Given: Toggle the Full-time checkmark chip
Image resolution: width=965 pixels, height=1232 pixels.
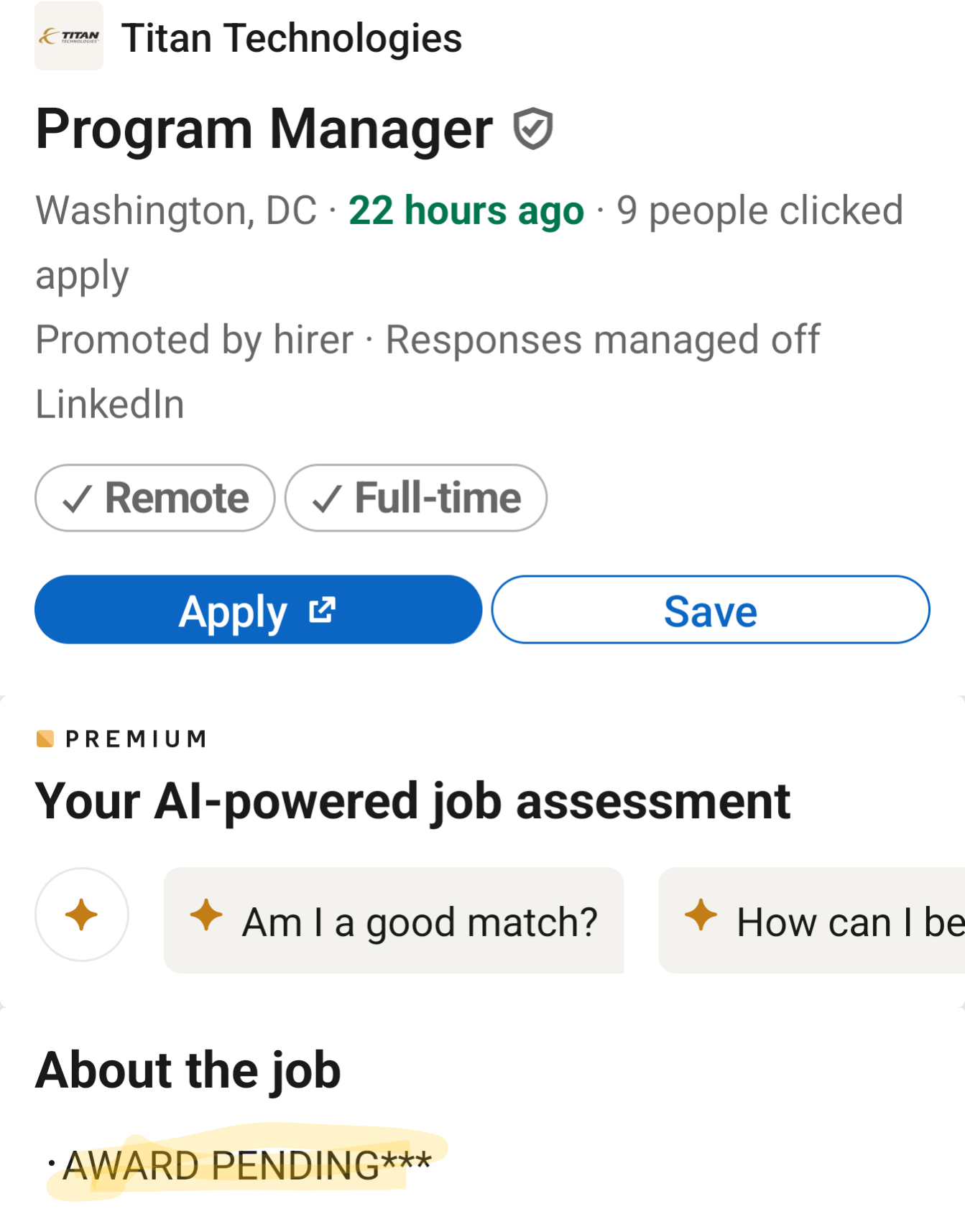Looking at the screenshot, I should [x=415, y=498].
